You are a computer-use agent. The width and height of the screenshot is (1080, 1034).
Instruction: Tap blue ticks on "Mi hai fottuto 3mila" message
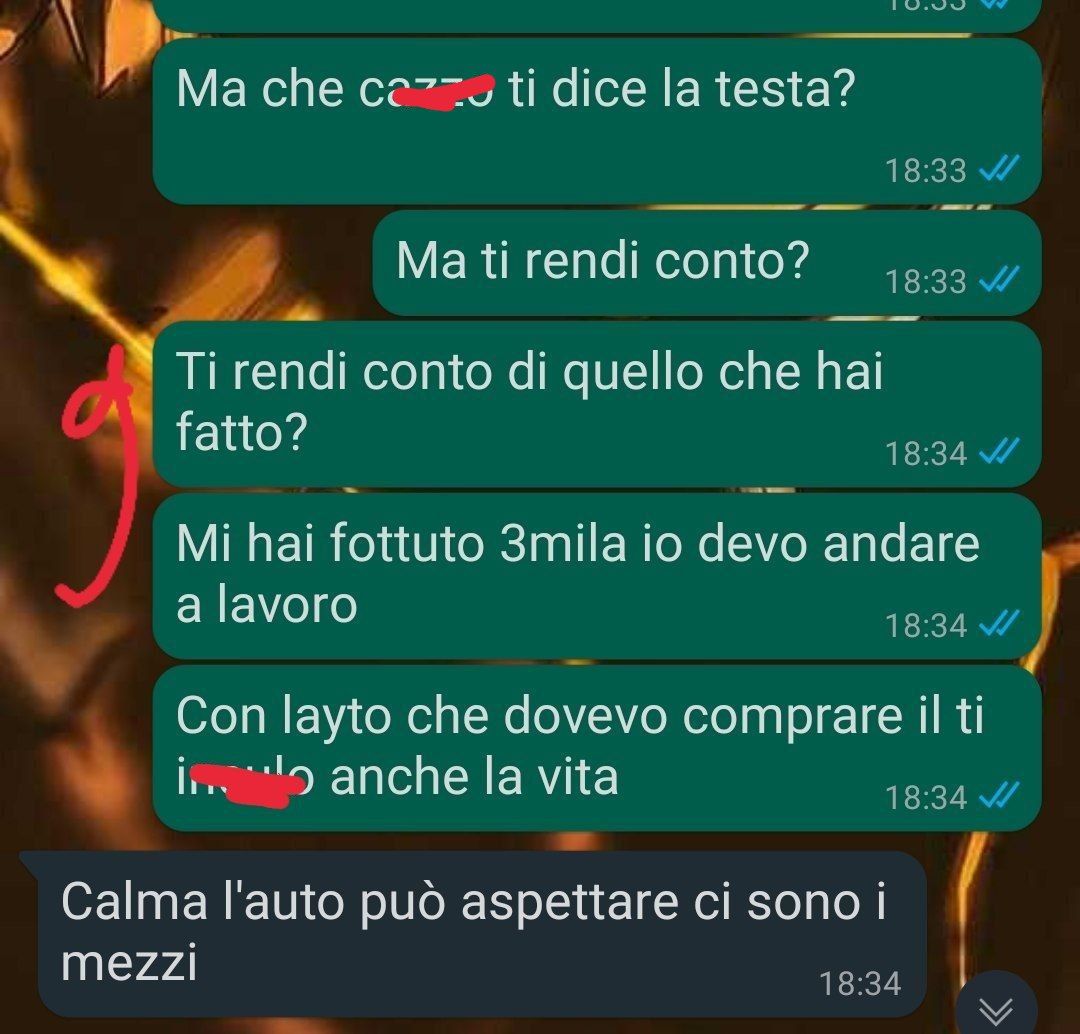999,624
